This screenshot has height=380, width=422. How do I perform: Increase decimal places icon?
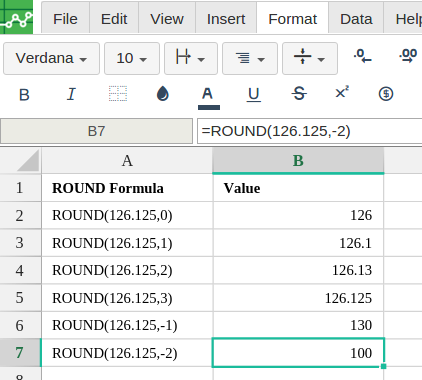pos(408,56)
